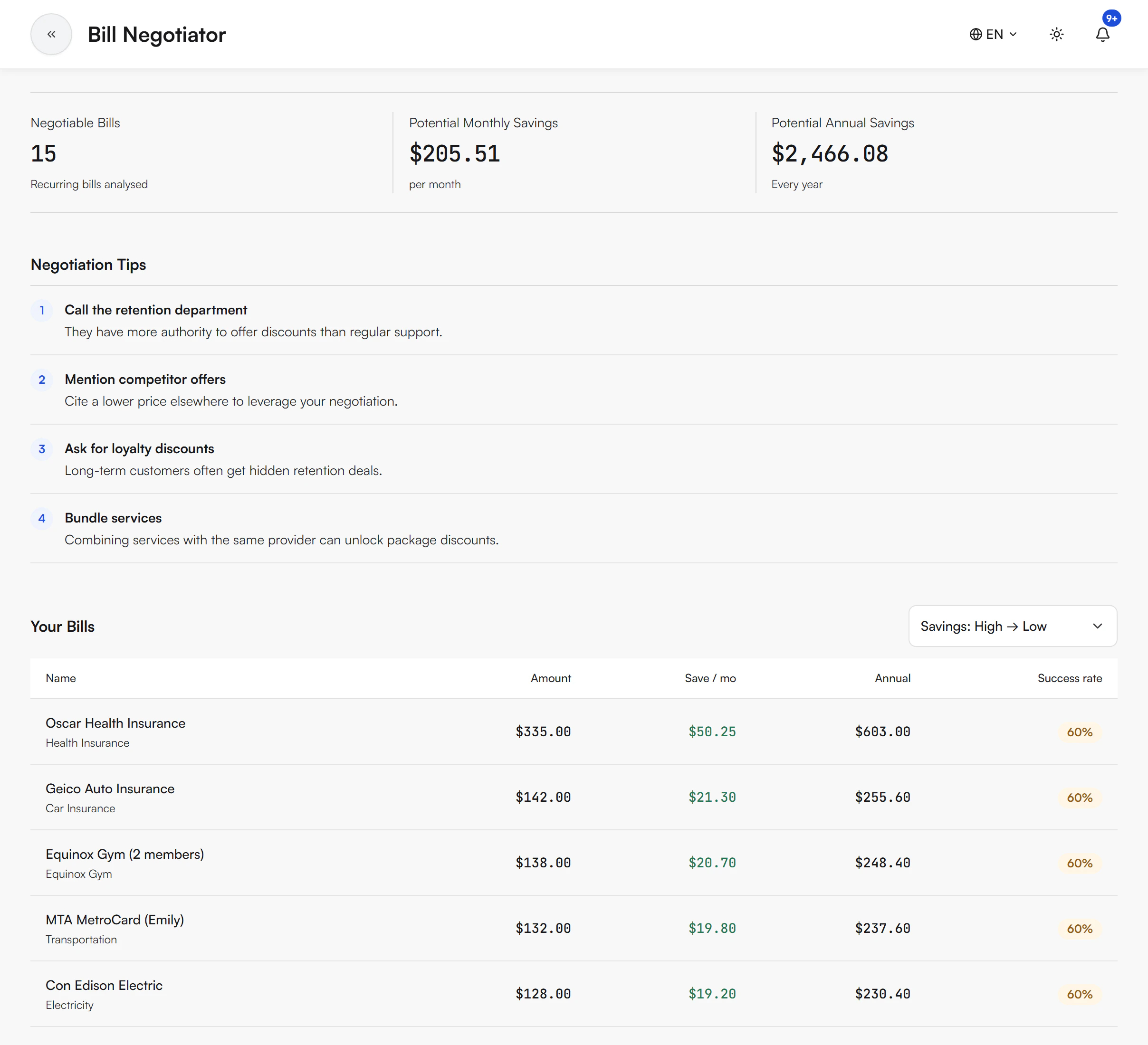Toggle light/dark theme sun icon
This screenshot has height=1045, width=1148.
click(x=1056, y=35)
